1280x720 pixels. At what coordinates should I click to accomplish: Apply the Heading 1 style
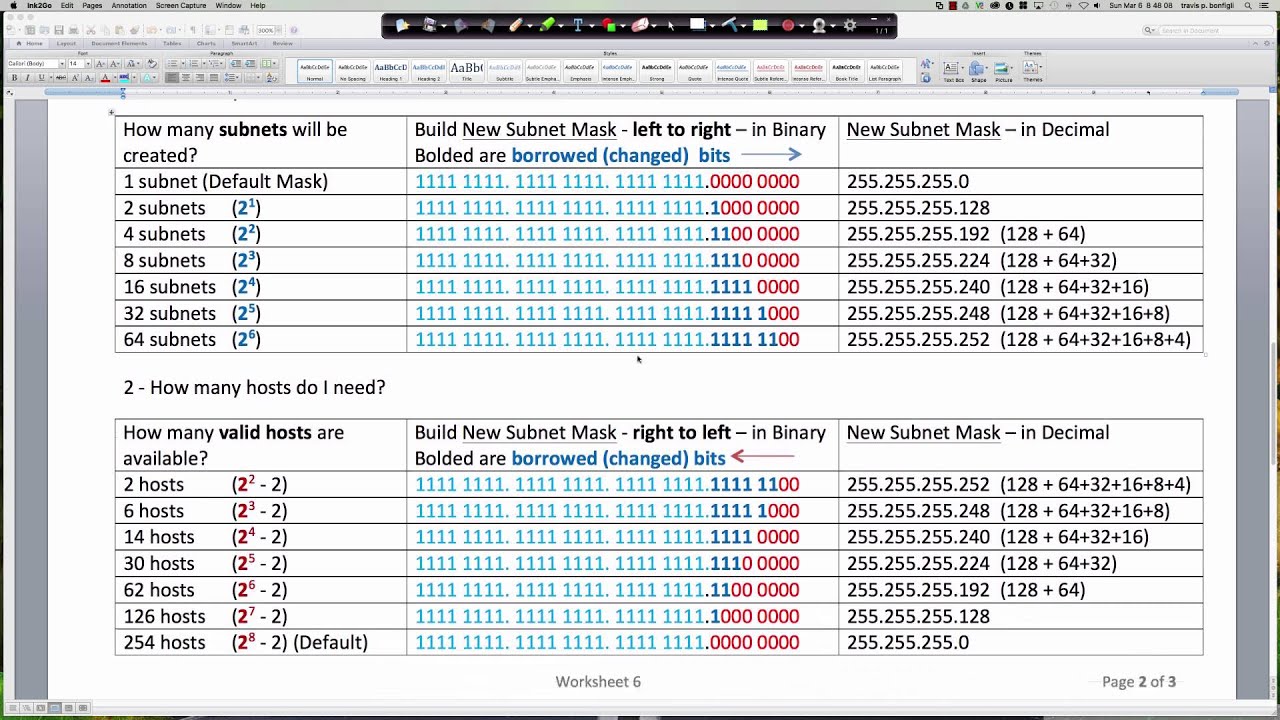coord(390,70)
